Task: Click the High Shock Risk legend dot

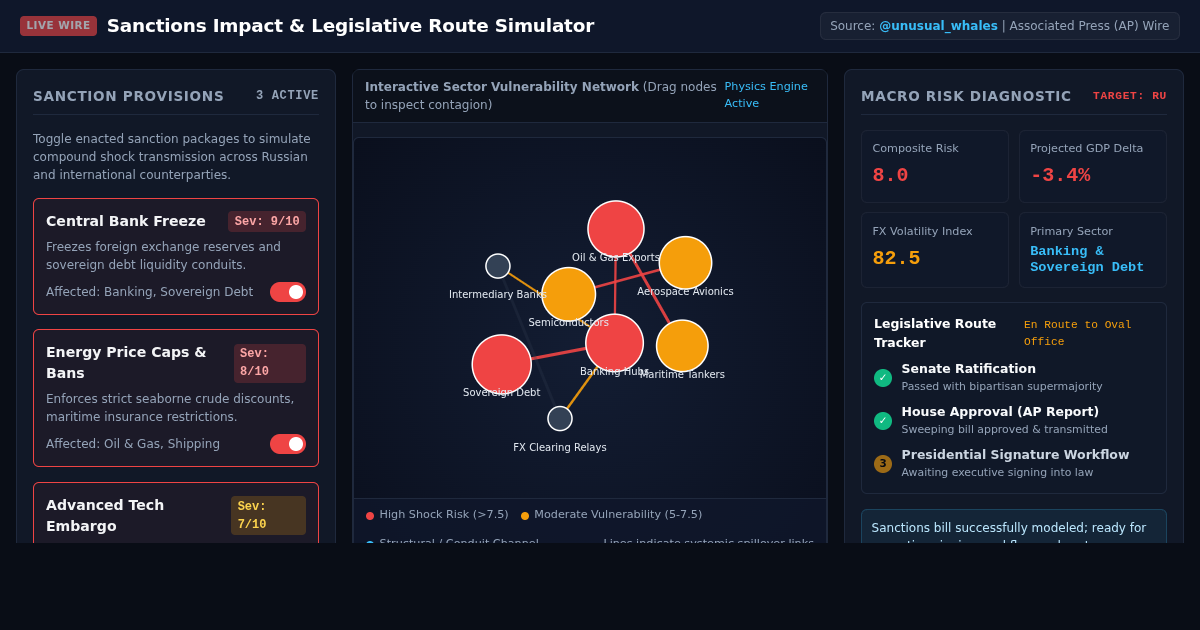Action: tap(370, 516)
